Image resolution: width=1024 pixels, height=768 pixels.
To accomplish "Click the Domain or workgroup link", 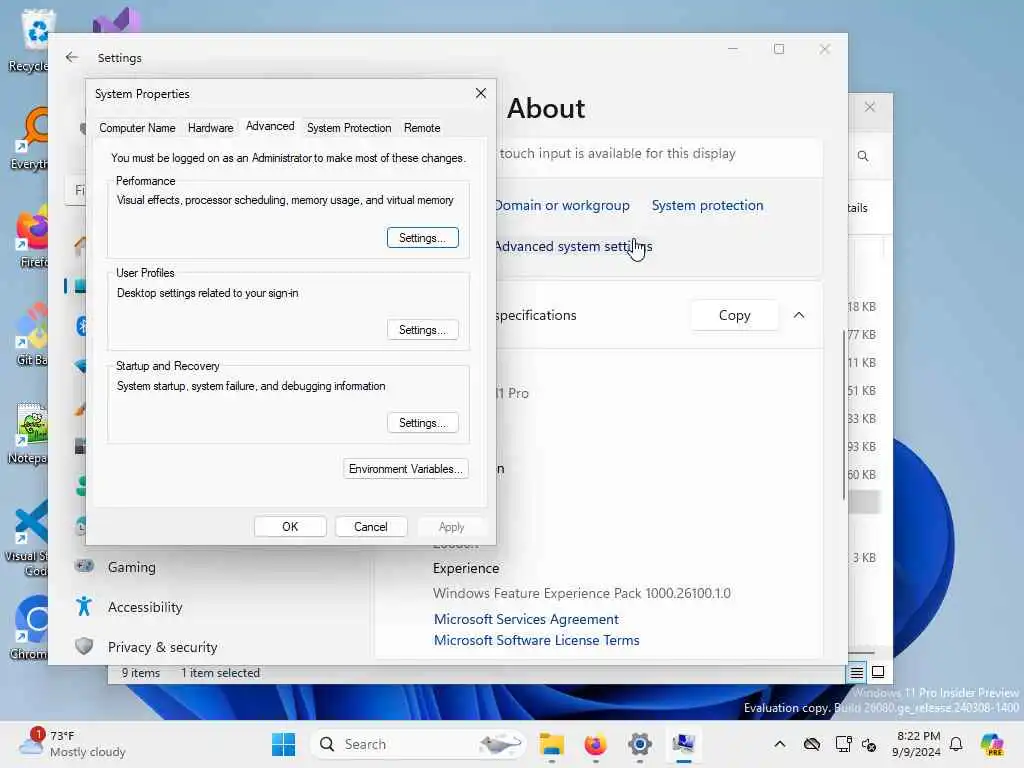I will click(x=562, y=205).
